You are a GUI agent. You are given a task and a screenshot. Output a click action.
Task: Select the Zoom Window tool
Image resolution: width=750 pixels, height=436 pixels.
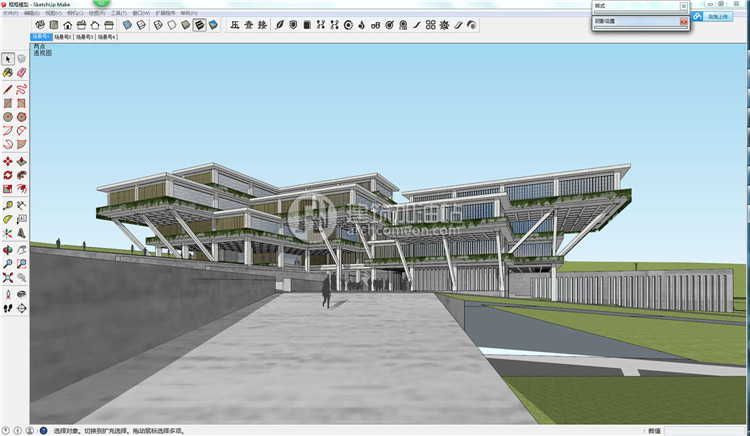click(x=22, y=264)
